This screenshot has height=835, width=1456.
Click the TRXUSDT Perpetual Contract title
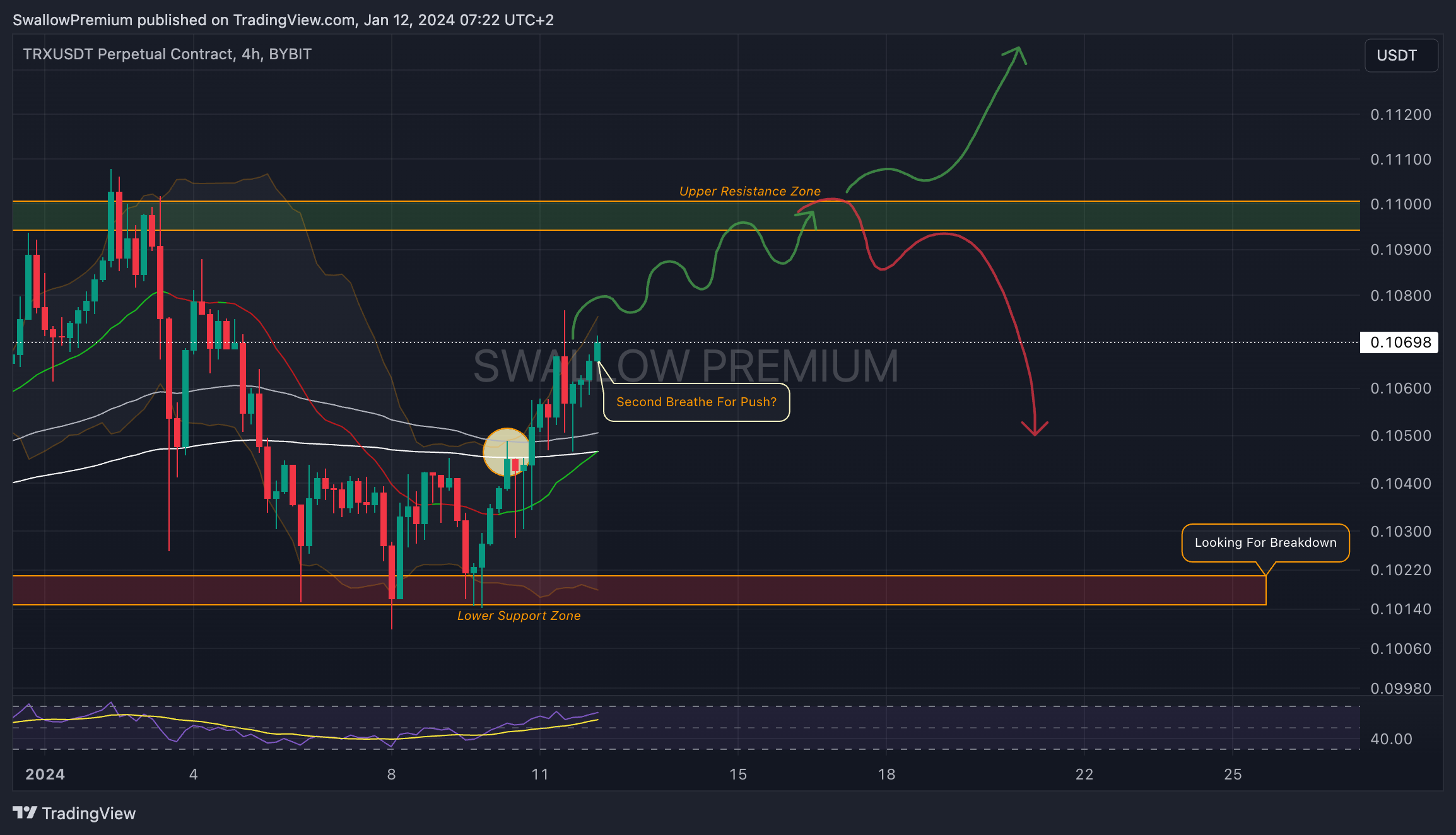(167, 54)
